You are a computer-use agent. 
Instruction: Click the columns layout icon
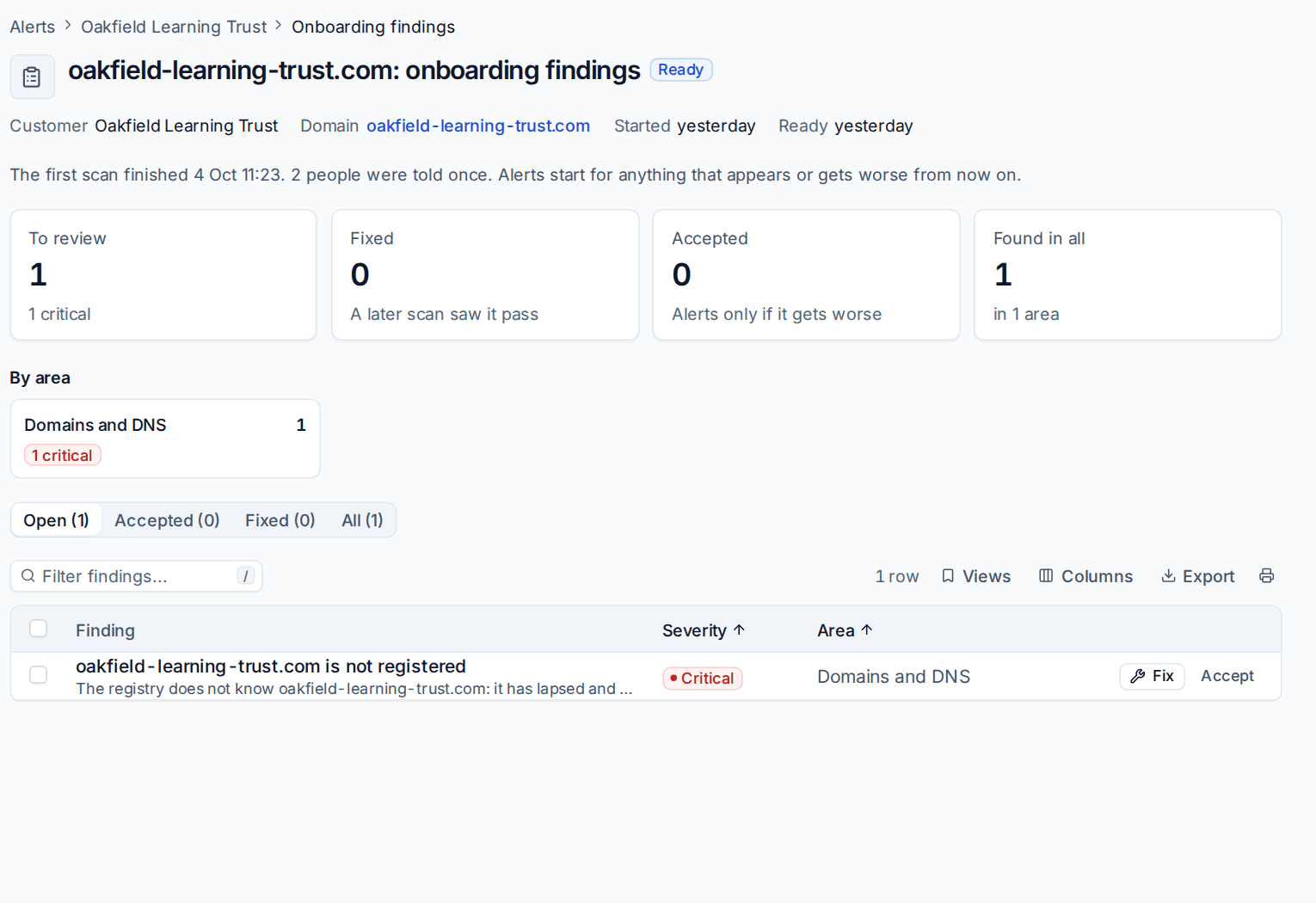pyautogui.click(x=1046, y=576)
